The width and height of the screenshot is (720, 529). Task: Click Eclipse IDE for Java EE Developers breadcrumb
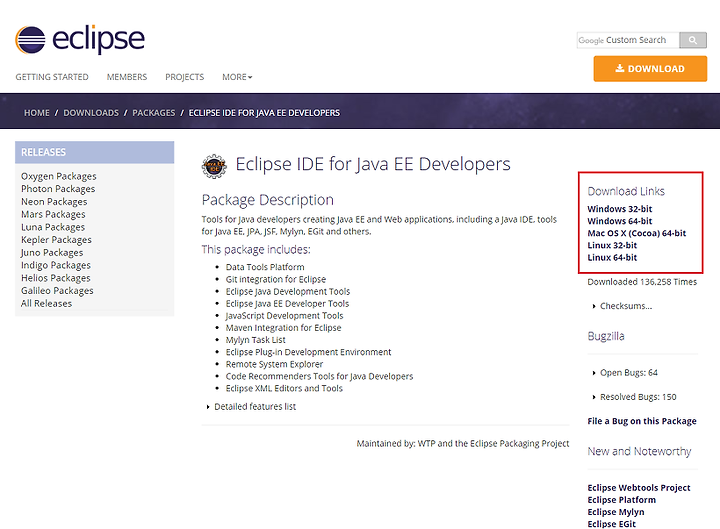(x=264, y=113)
